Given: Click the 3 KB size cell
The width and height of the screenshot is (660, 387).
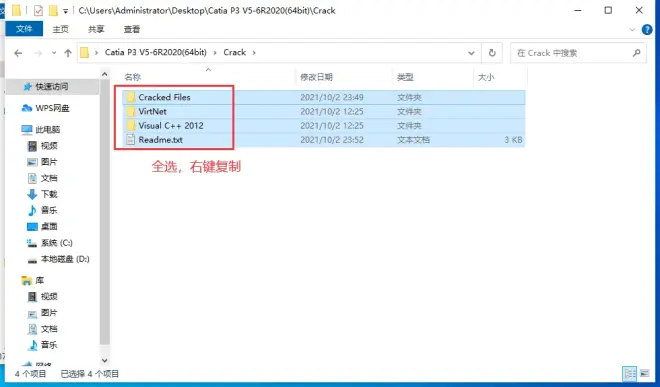Looking at the screenshot, I should point(514,140).
